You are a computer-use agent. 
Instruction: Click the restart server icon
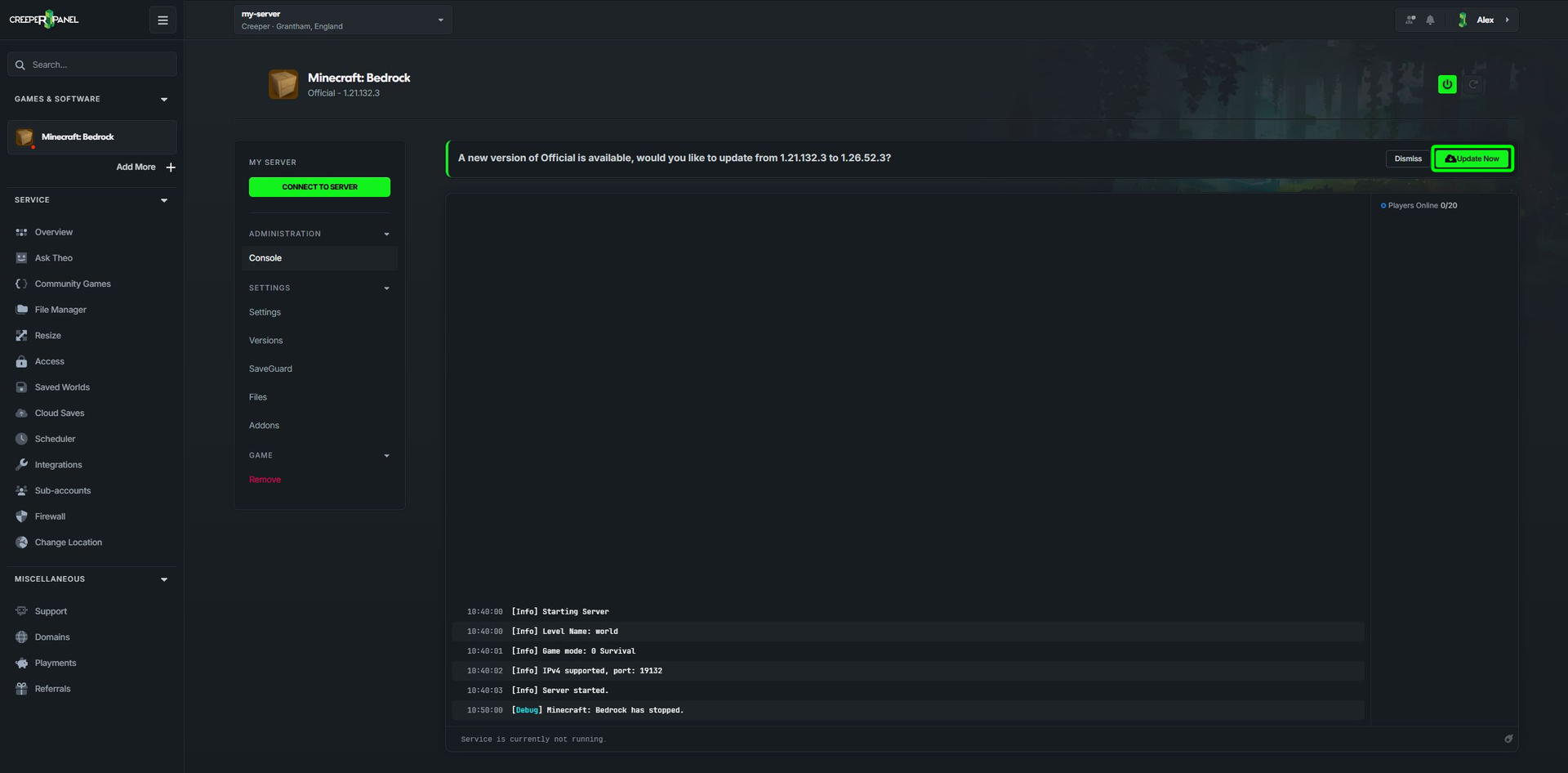pos(1473,84)
